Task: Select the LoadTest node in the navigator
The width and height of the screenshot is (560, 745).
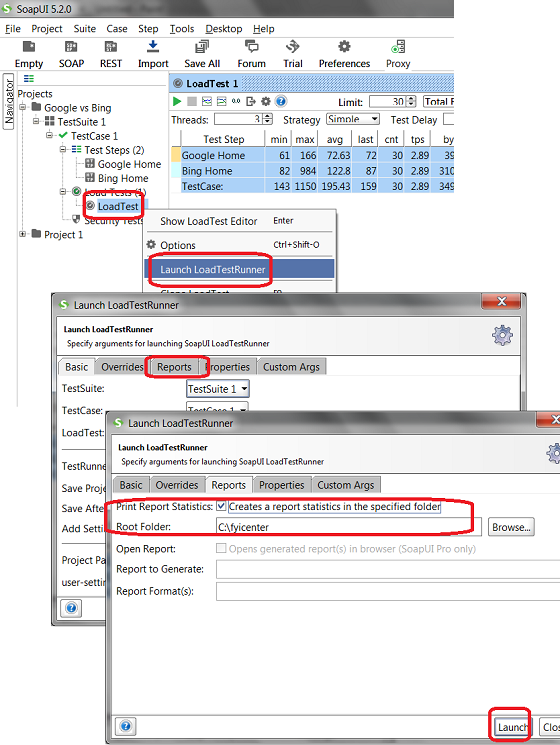Action: point(118,206)
